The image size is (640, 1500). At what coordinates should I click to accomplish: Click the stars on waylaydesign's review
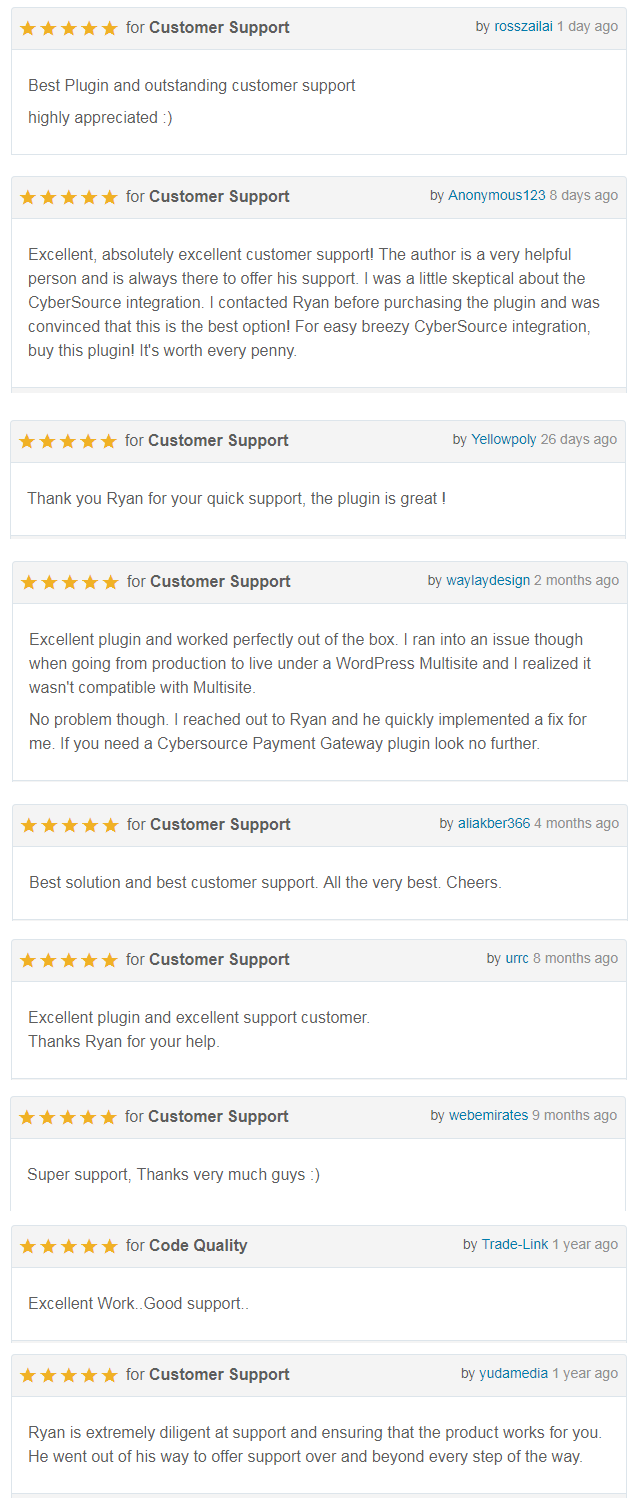tap(70, 582)
